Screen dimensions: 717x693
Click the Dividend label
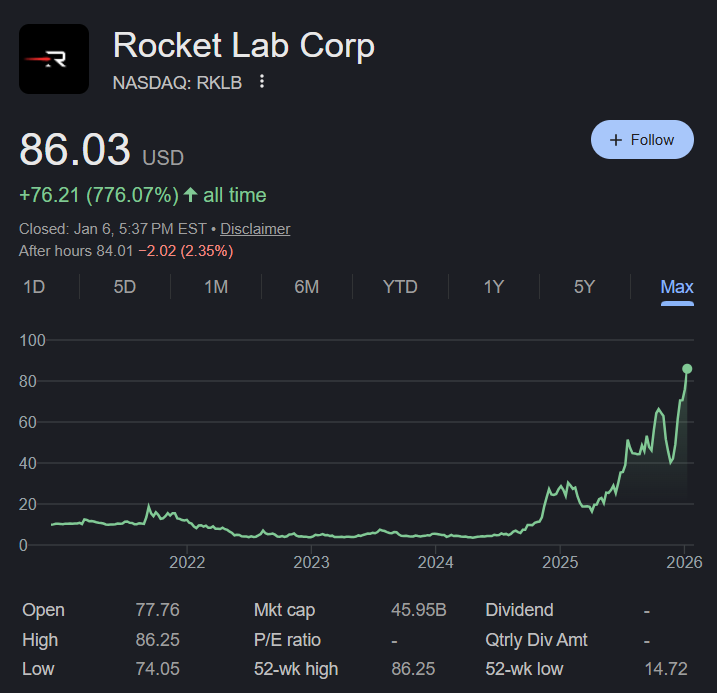[519, 610]
